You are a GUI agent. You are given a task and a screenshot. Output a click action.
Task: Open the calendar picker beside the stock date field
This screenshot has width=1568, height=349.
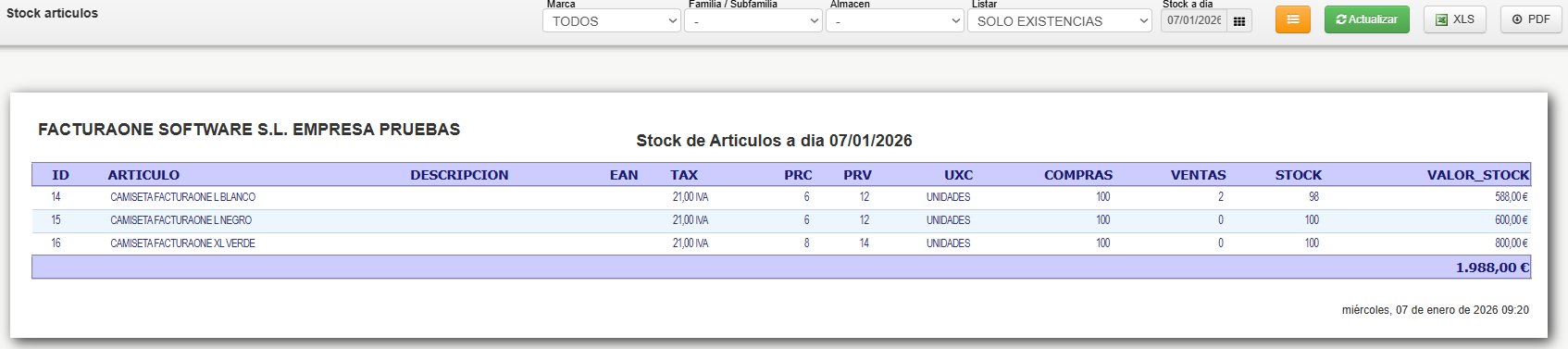pos(1239,20)
